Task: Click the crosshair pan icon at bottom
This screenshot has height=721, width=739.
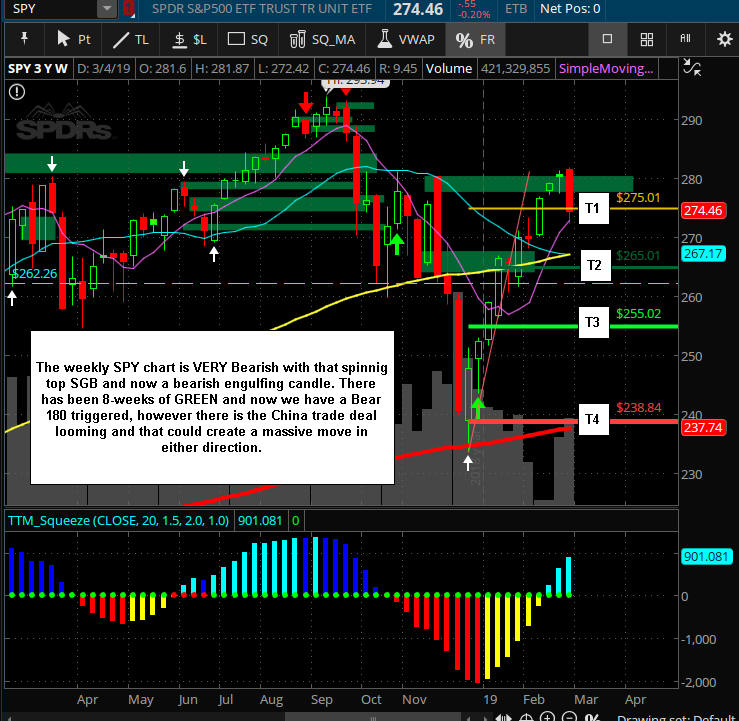Action: [x=526, y=717]
